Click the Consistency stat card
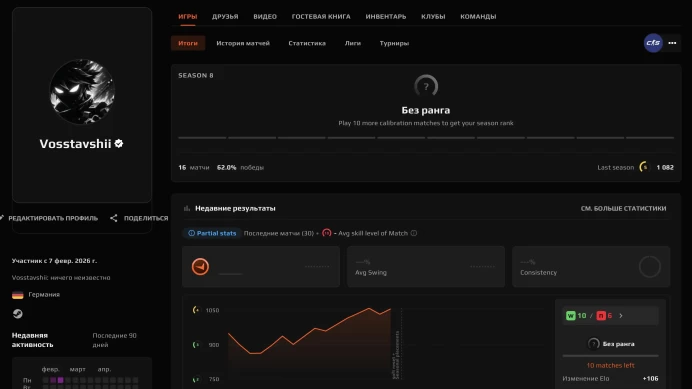The height and width of the screenshot is (389, 692). [x=591, y=267]
